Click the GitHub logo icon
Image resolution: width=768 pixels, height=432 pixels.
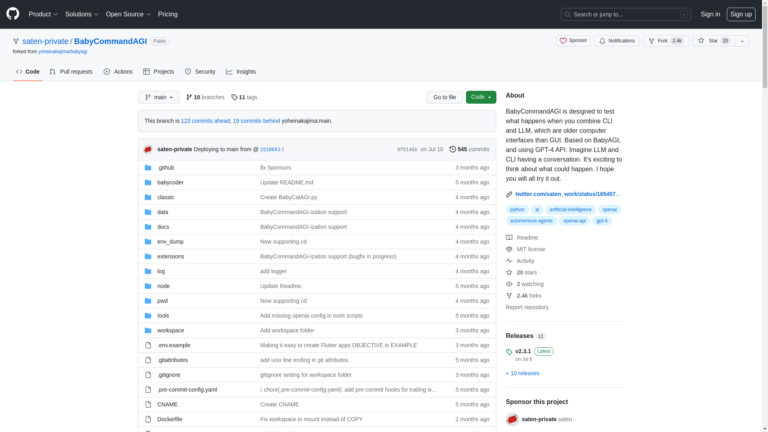14,14
